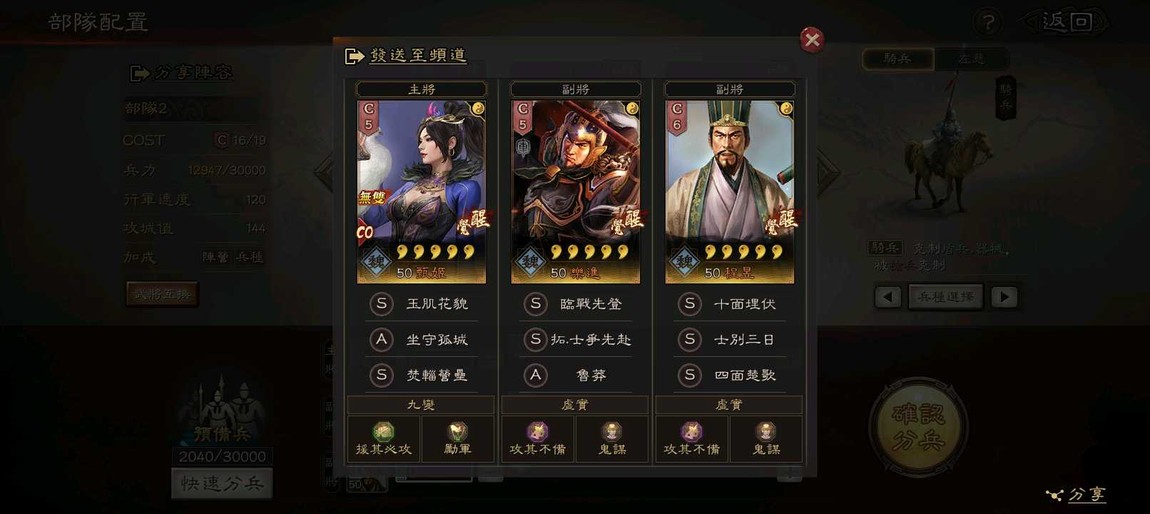View the 十面埋伏 skill
Viewport: 1150px width, 514px height.
(x=744, y=304)
